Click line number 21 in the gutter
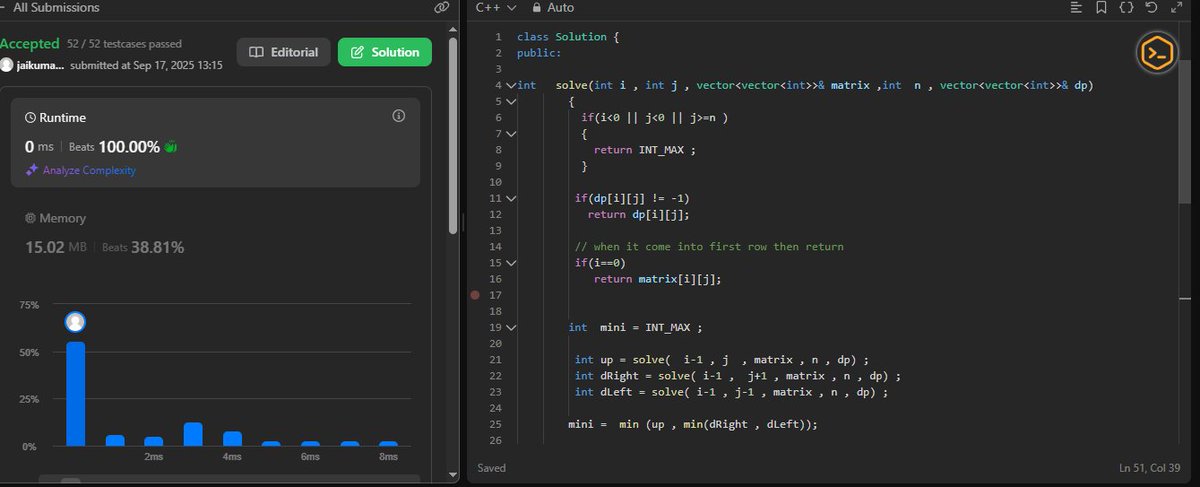 [494, 359]
